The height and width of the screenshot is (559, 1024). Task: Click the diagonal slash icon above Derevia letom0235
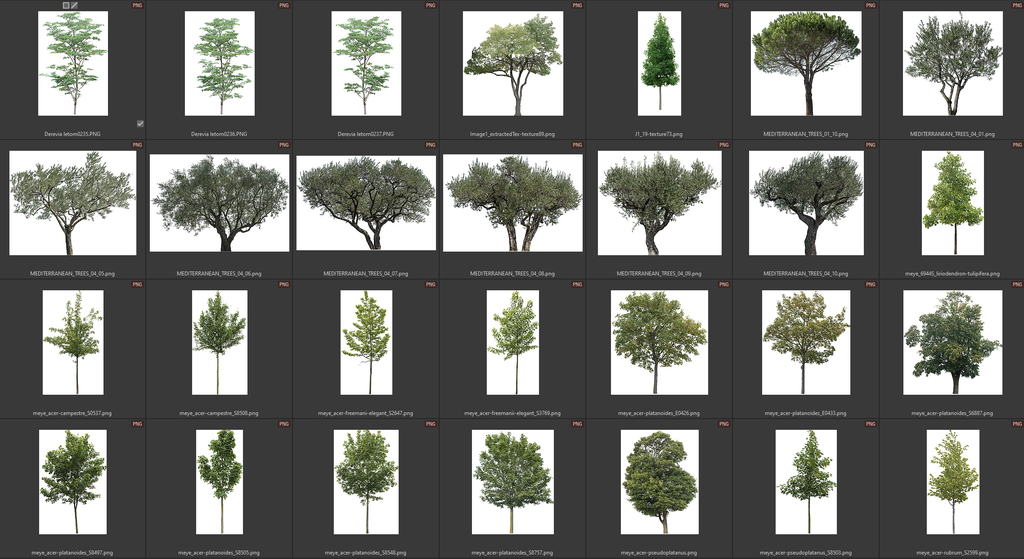(75, 5)
